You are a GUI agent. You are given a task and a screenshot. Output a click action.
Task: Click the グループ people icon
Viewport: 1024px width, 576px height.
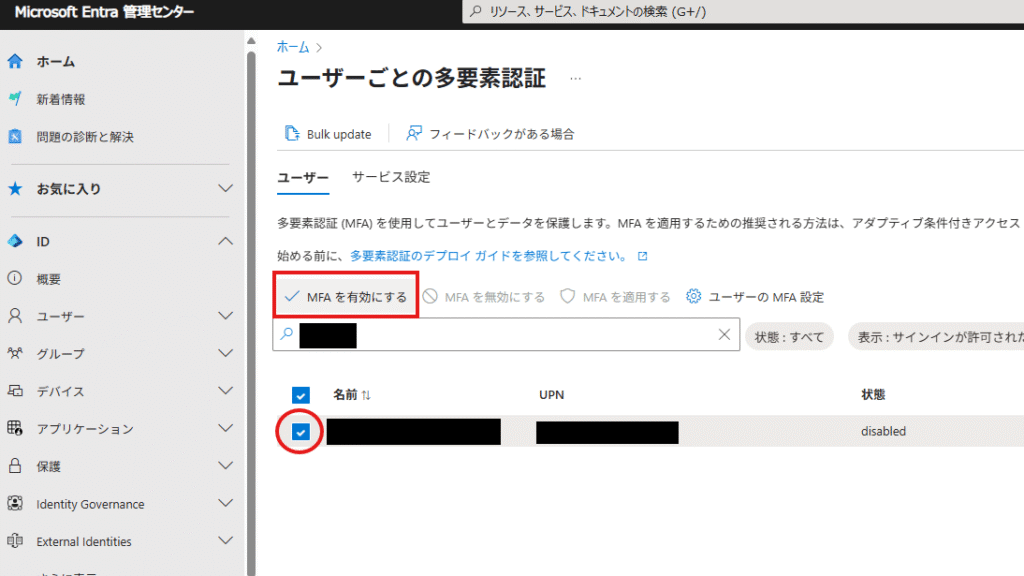click(15, 353)
